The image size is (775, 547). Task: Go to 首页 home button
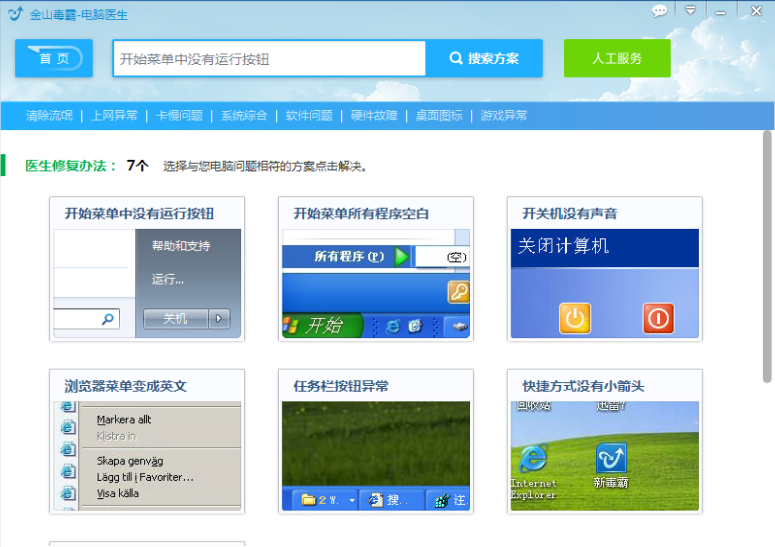coord(54,58)
